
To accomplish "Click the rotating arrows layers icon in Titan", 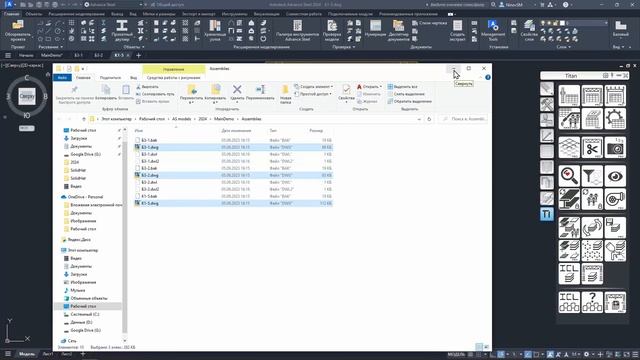I will [x=592, y=227].
